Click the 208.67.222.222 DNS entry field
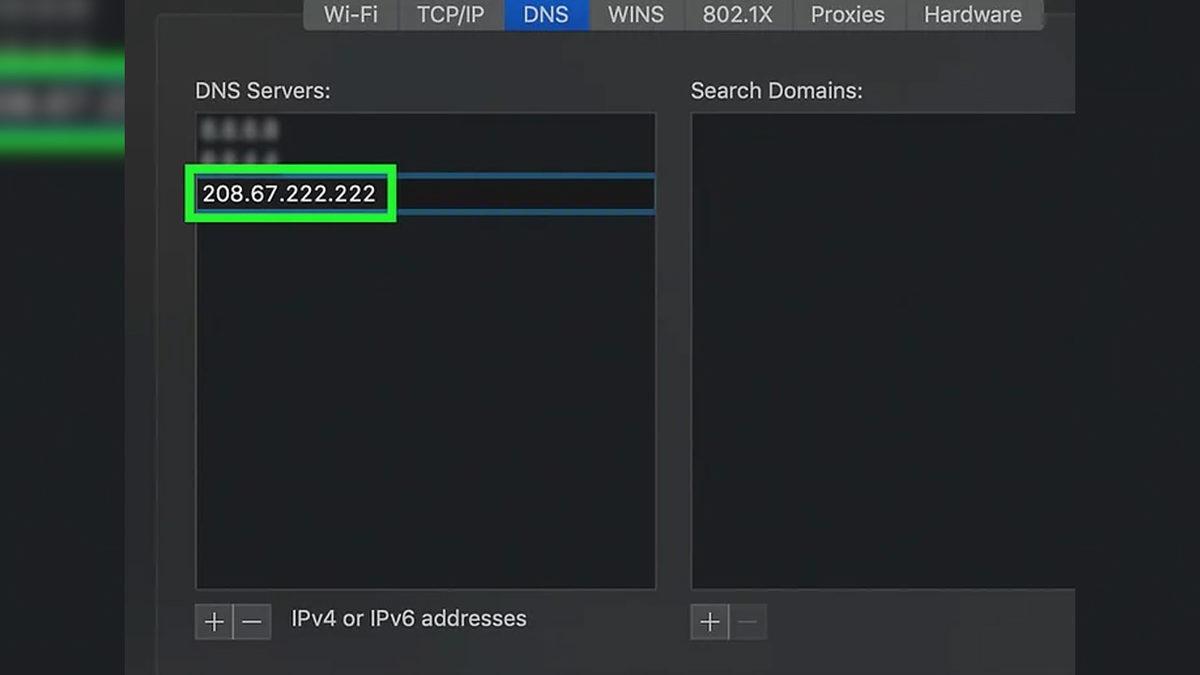This screenshot has height=675, width=1200. [290, 194]
